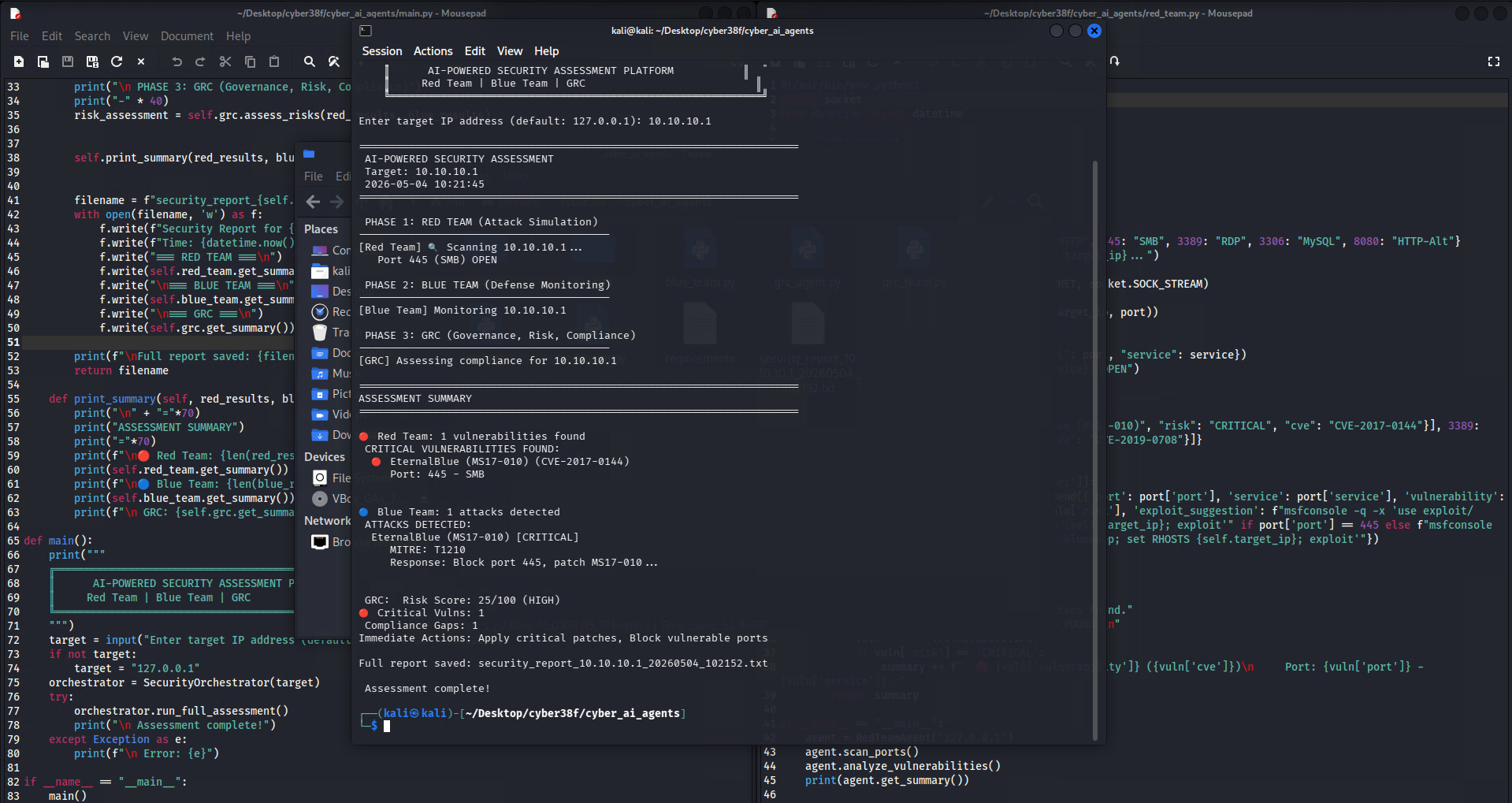1512x803 pixels.
Task: Click the terminal vertical scrollbar
Action: point(1095,449)
